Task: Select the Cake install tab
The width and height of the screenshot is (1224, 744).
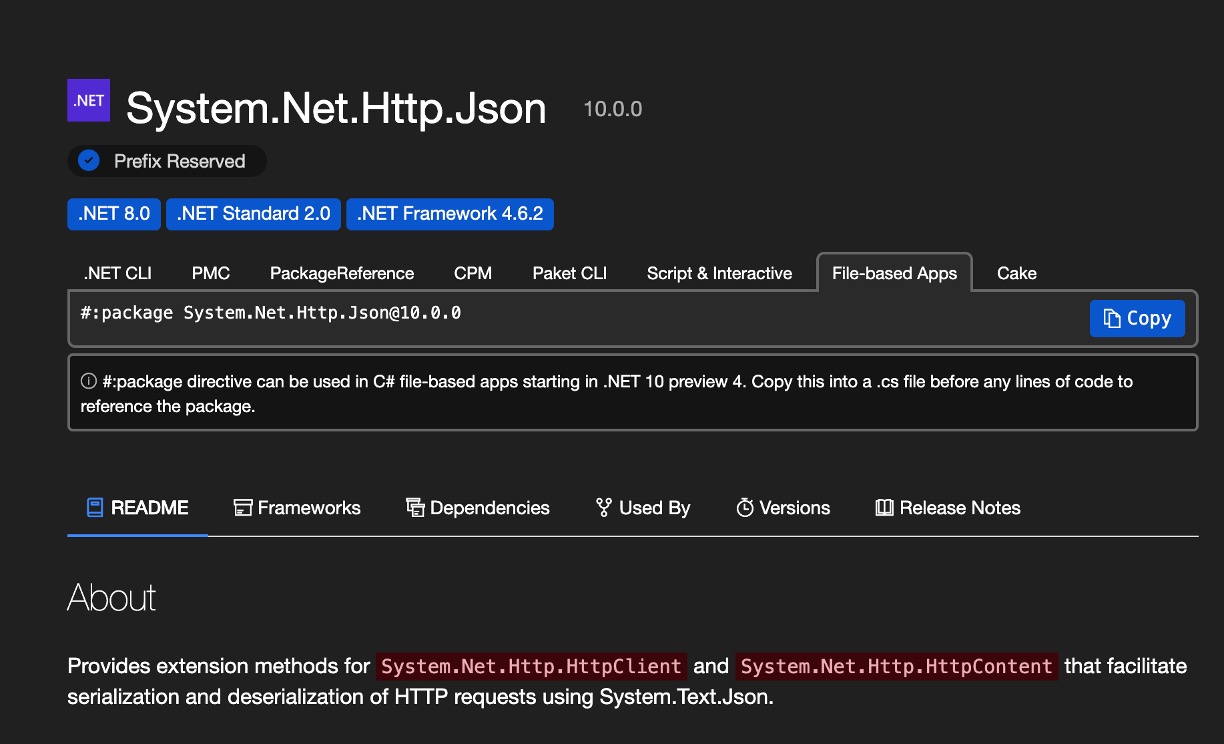Action: point(1017,273)
